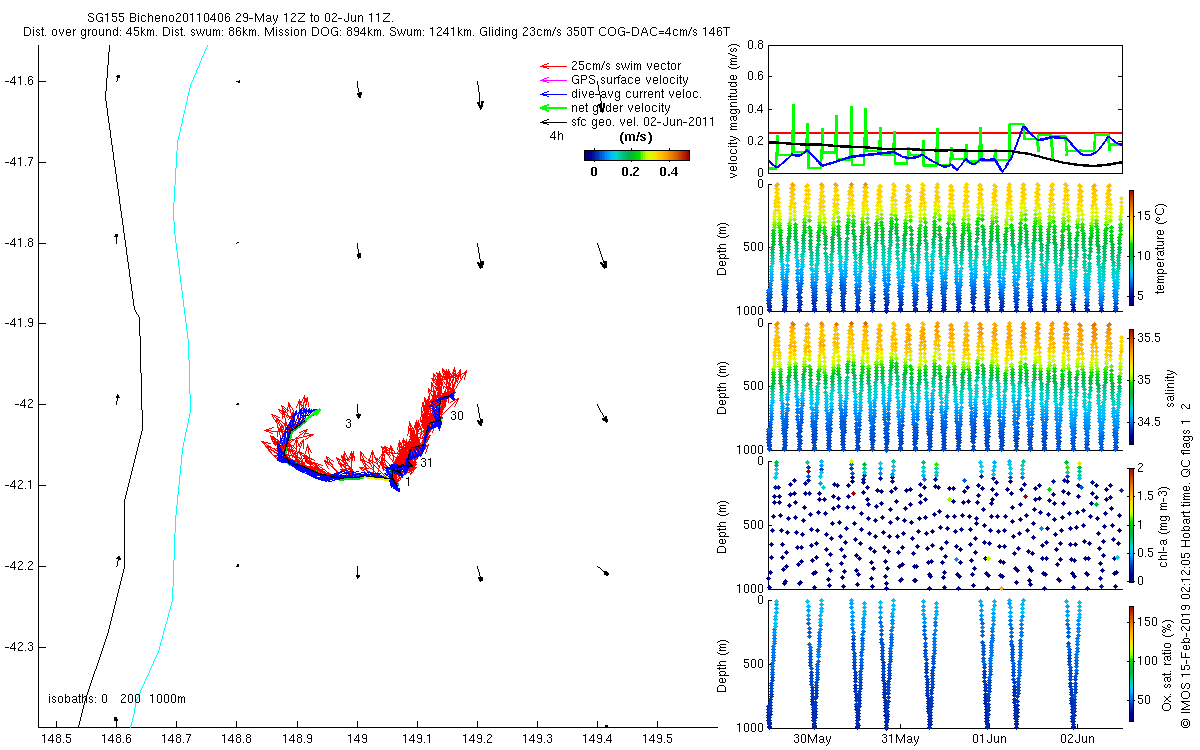Click the '1.5' tick on chl-a colorbar
The image size is (1200, 750).
click(1145, 496)
